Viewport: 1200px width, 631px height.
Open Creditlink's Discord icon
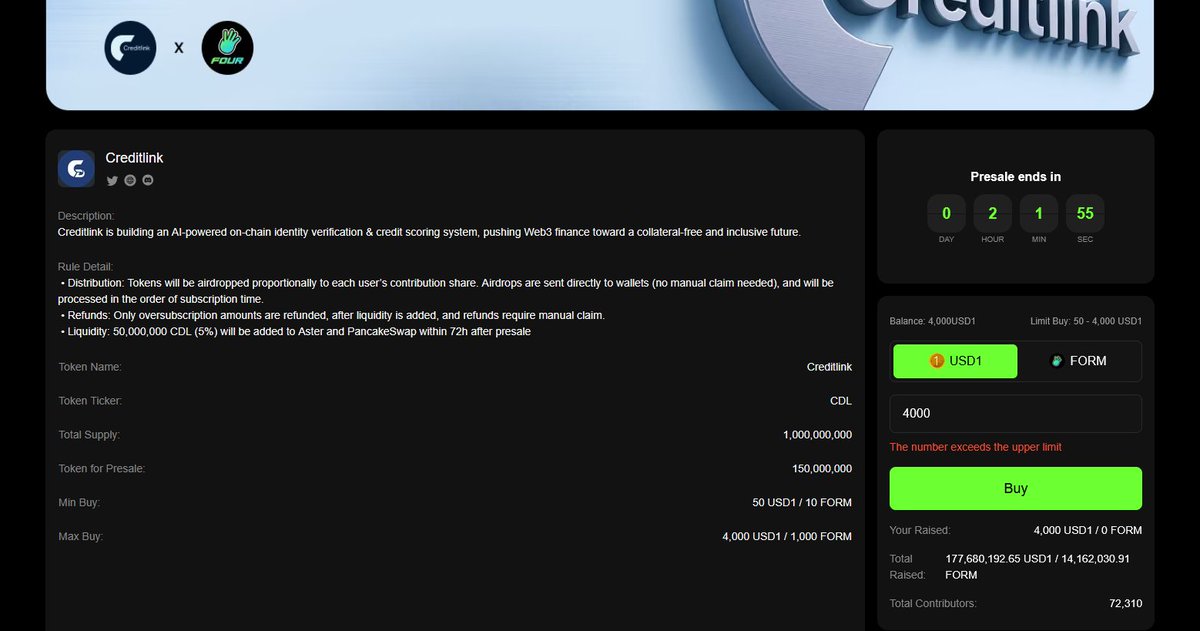click(148, 181)
